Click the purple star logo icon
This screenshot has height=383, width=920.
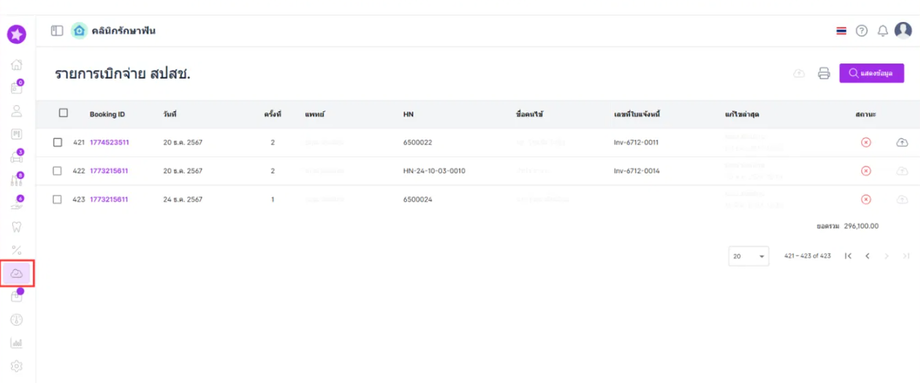pos(16,35)
